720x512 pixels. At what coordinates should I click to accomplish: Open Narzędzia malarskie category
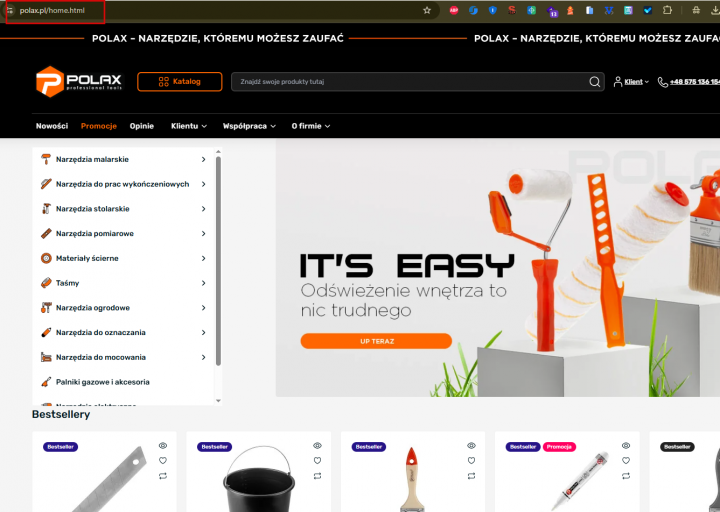(x=92, y=159)
